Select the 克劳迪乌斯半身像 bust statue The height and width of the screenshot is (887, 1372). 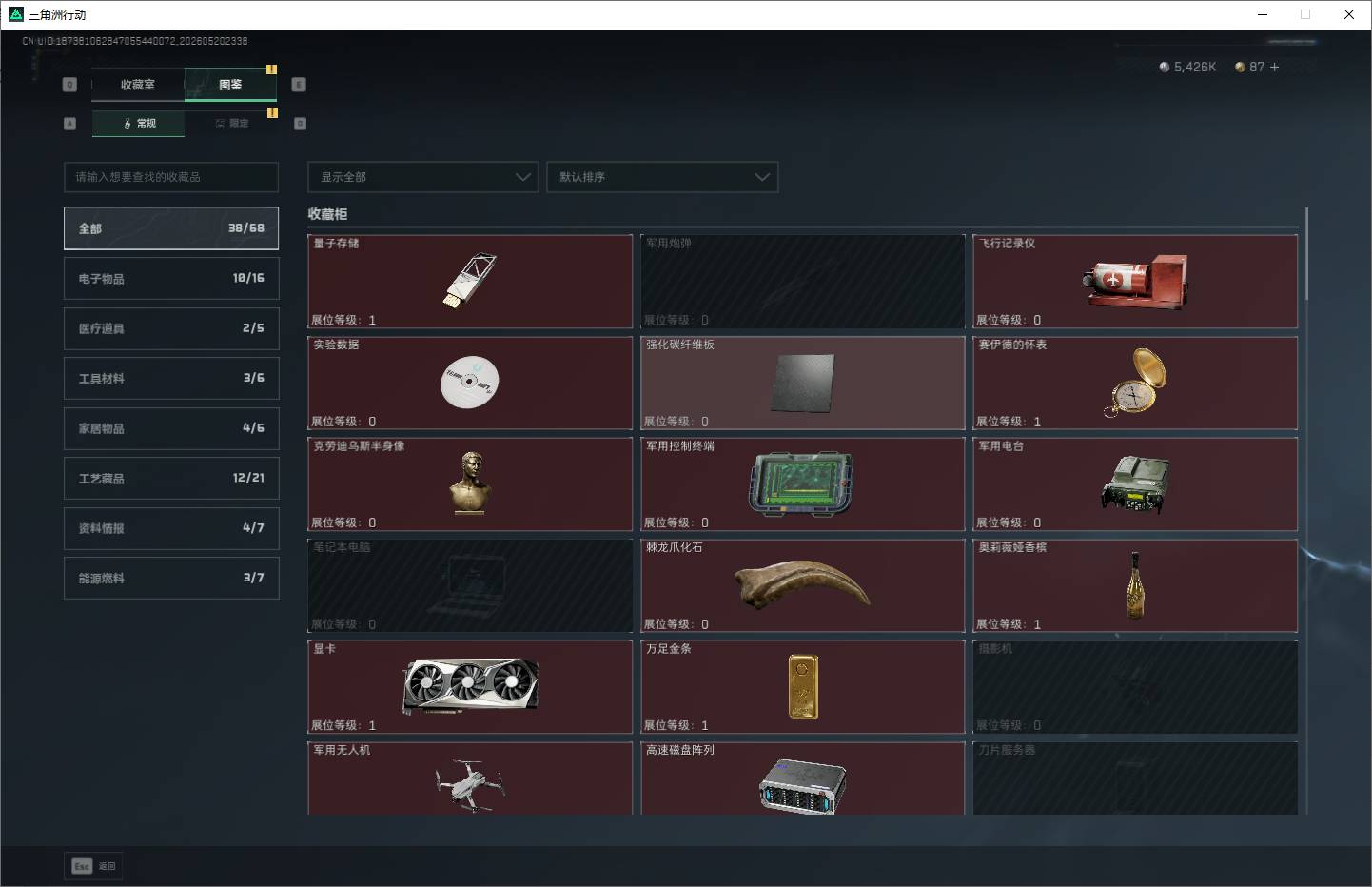(x=470, y=484)
